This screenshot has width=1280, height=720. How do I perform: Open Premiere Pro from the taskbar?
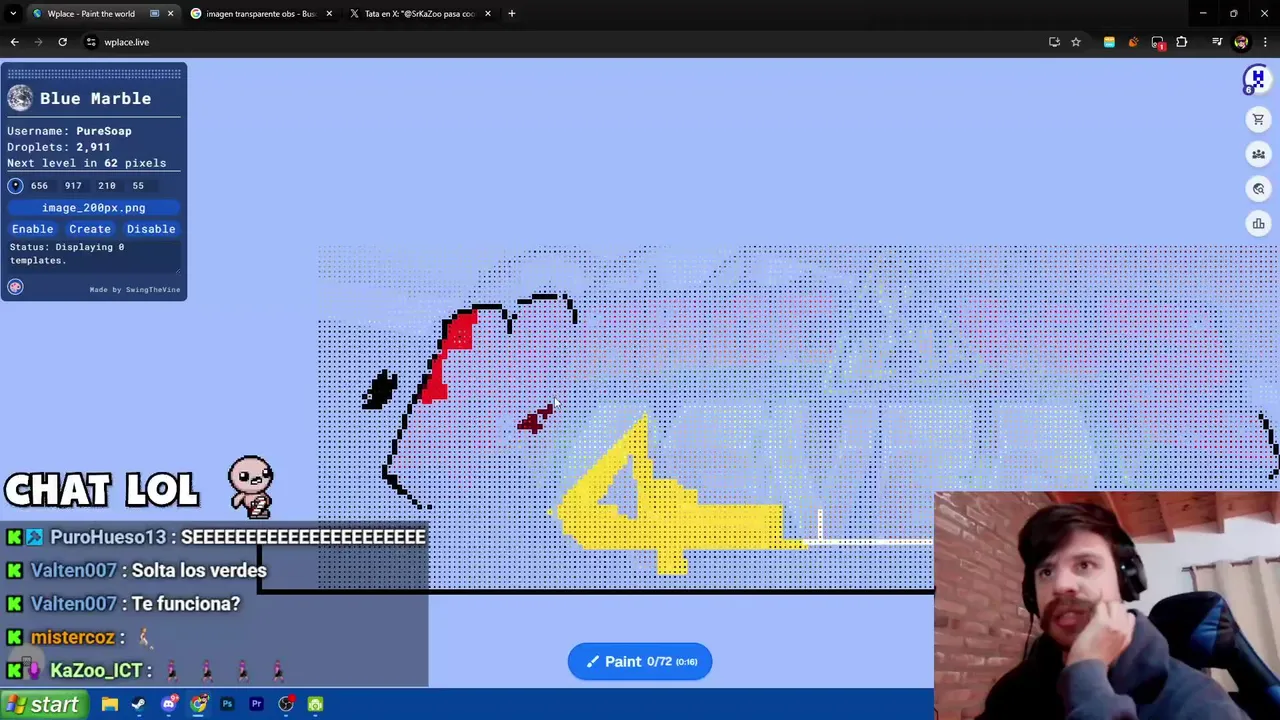point(256,704)
